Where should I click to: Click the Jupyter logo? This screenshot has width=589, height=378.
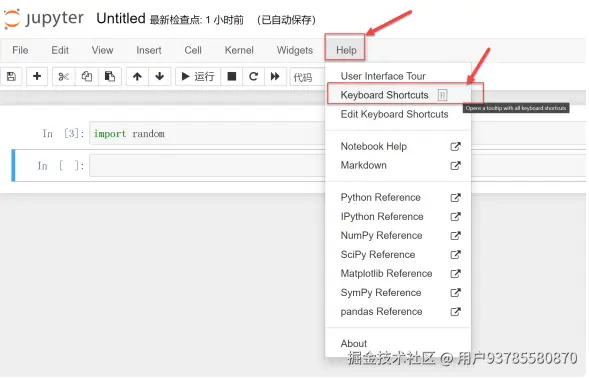tap(44, 19)
